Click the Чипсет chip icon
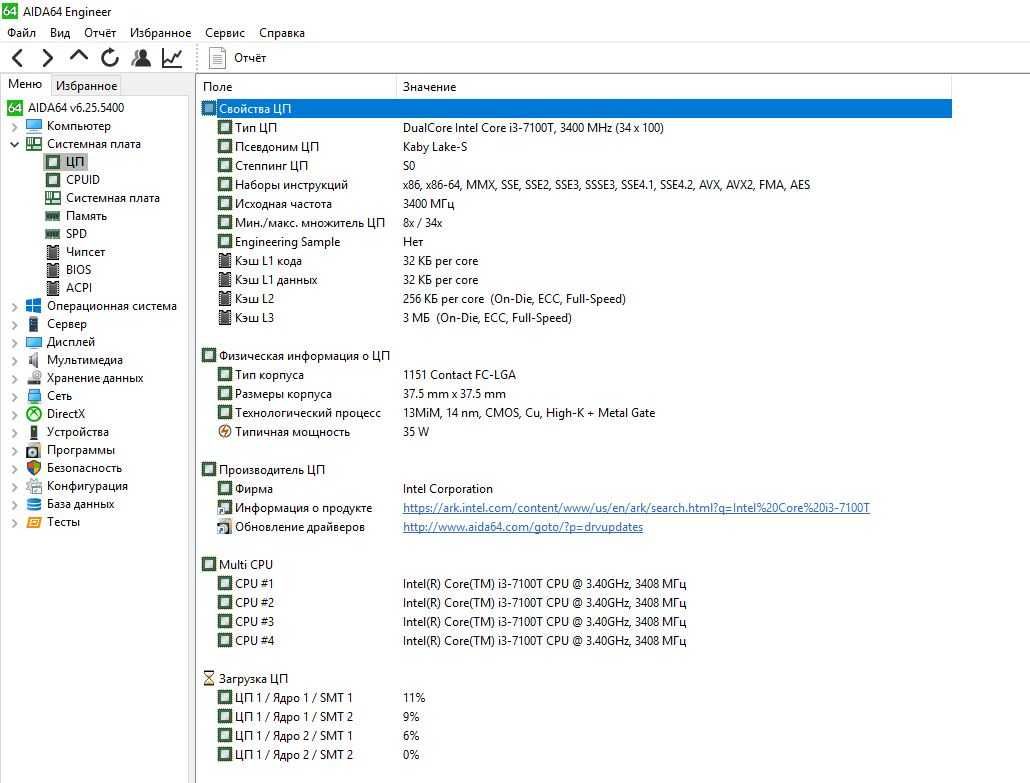This screenshot has width=1030, height=783. (x=53, y=252)
